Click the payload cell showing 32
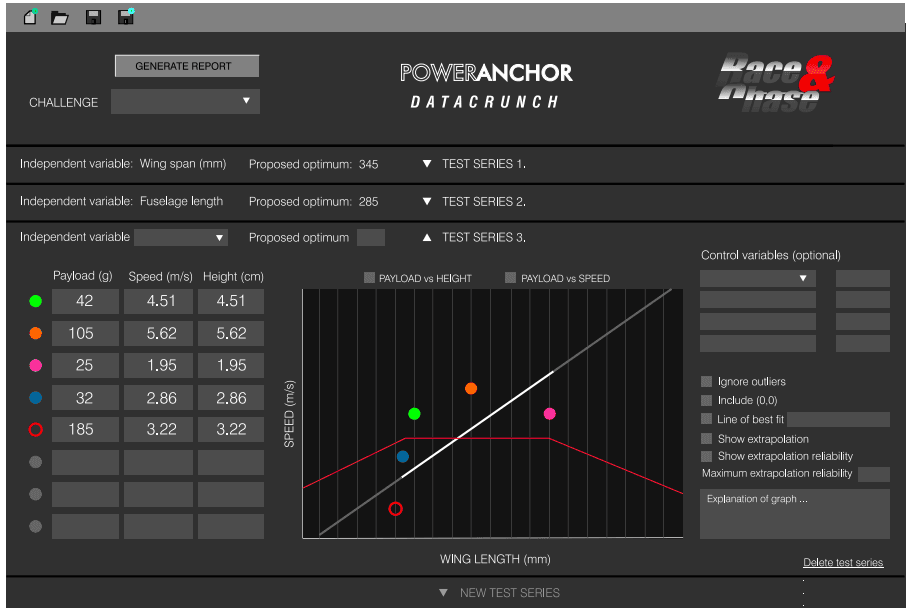This screenshot has height=608, width=906. [85, 398]
